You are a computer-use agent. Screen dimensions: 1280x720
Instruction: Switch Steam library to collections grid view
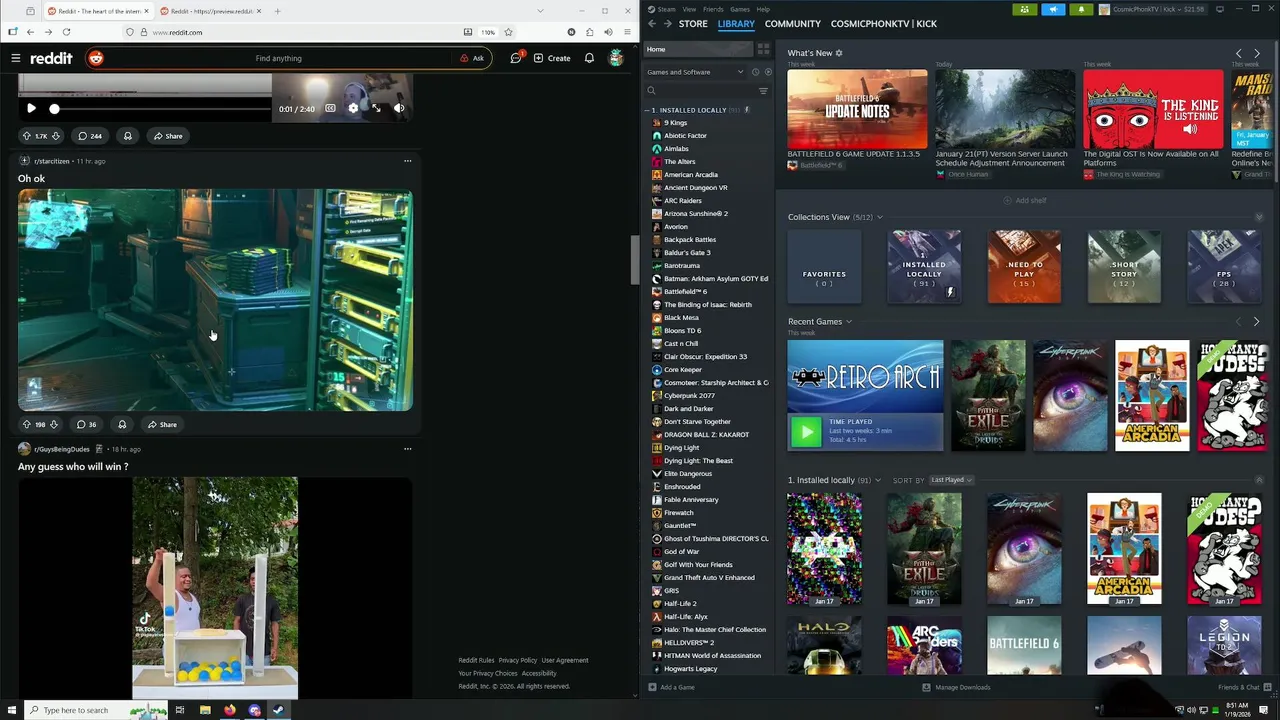click(763, 49)
